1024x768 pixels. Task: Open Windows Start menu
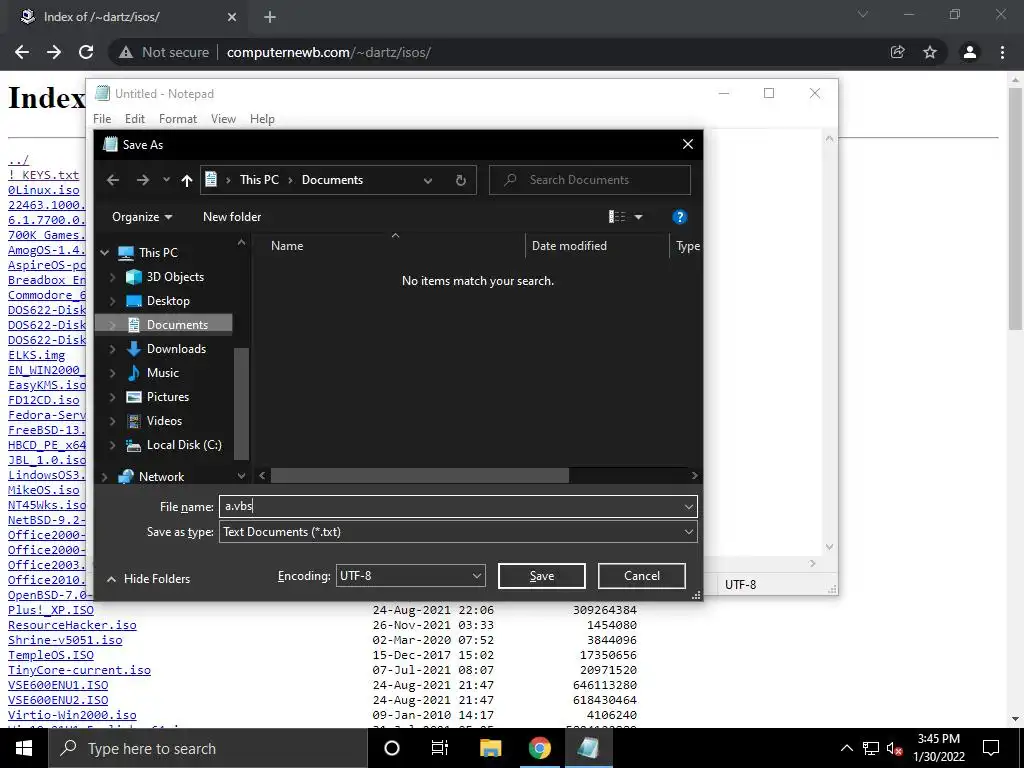(24, 748)
